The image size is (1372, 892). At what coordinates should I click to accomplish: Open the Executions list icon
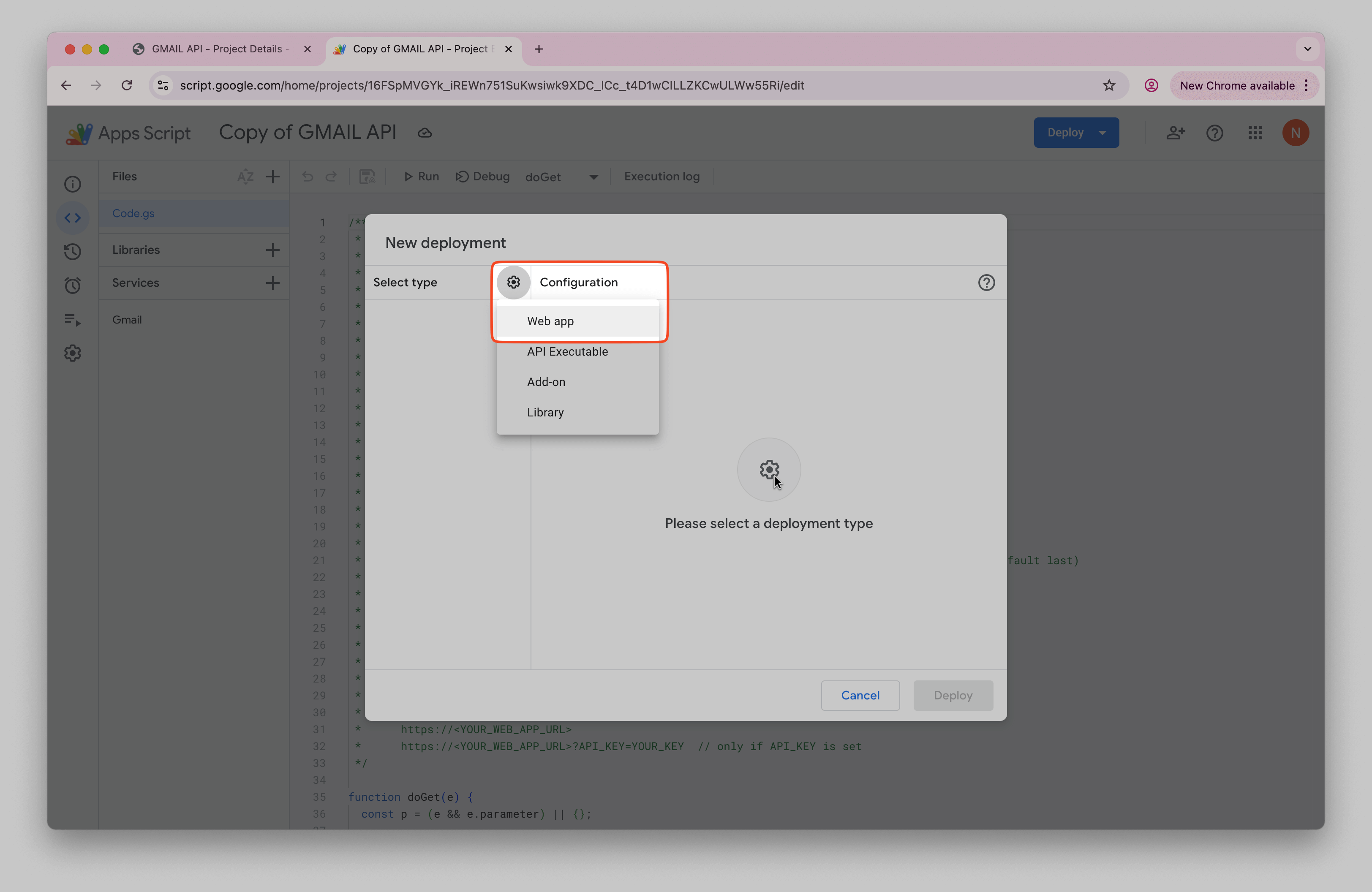[73, 319]
